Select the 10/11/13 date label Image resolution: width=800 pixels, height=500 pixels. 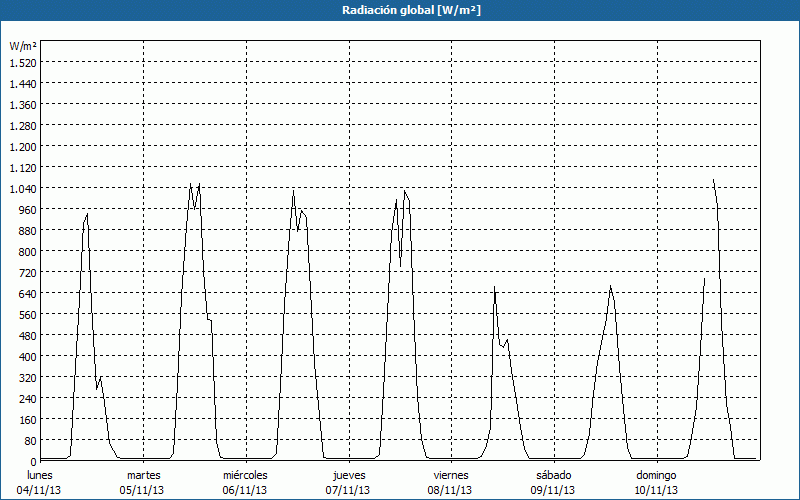(656, 490)
